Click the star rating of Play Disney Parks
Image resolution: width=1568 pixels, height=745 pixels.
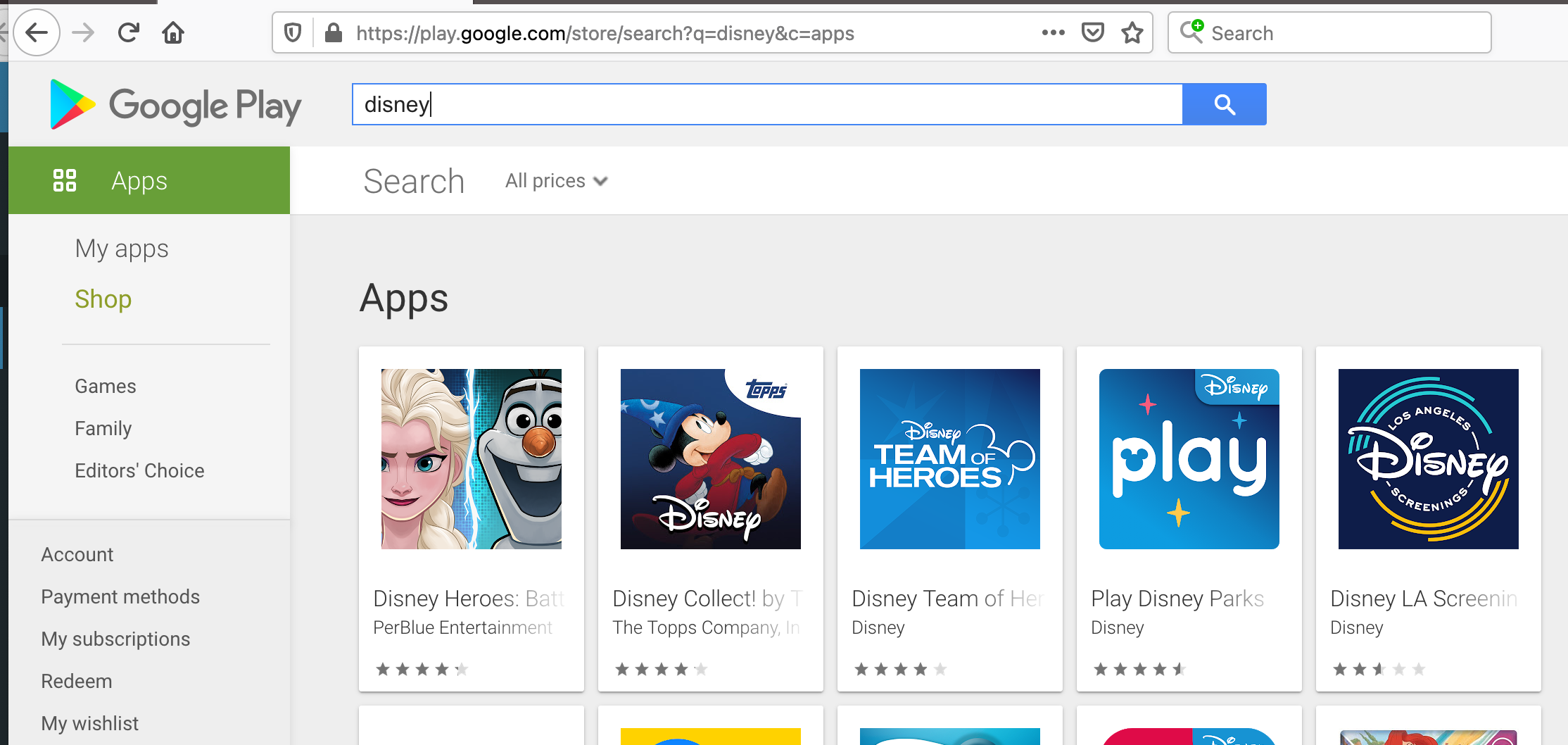point(1140,669)
